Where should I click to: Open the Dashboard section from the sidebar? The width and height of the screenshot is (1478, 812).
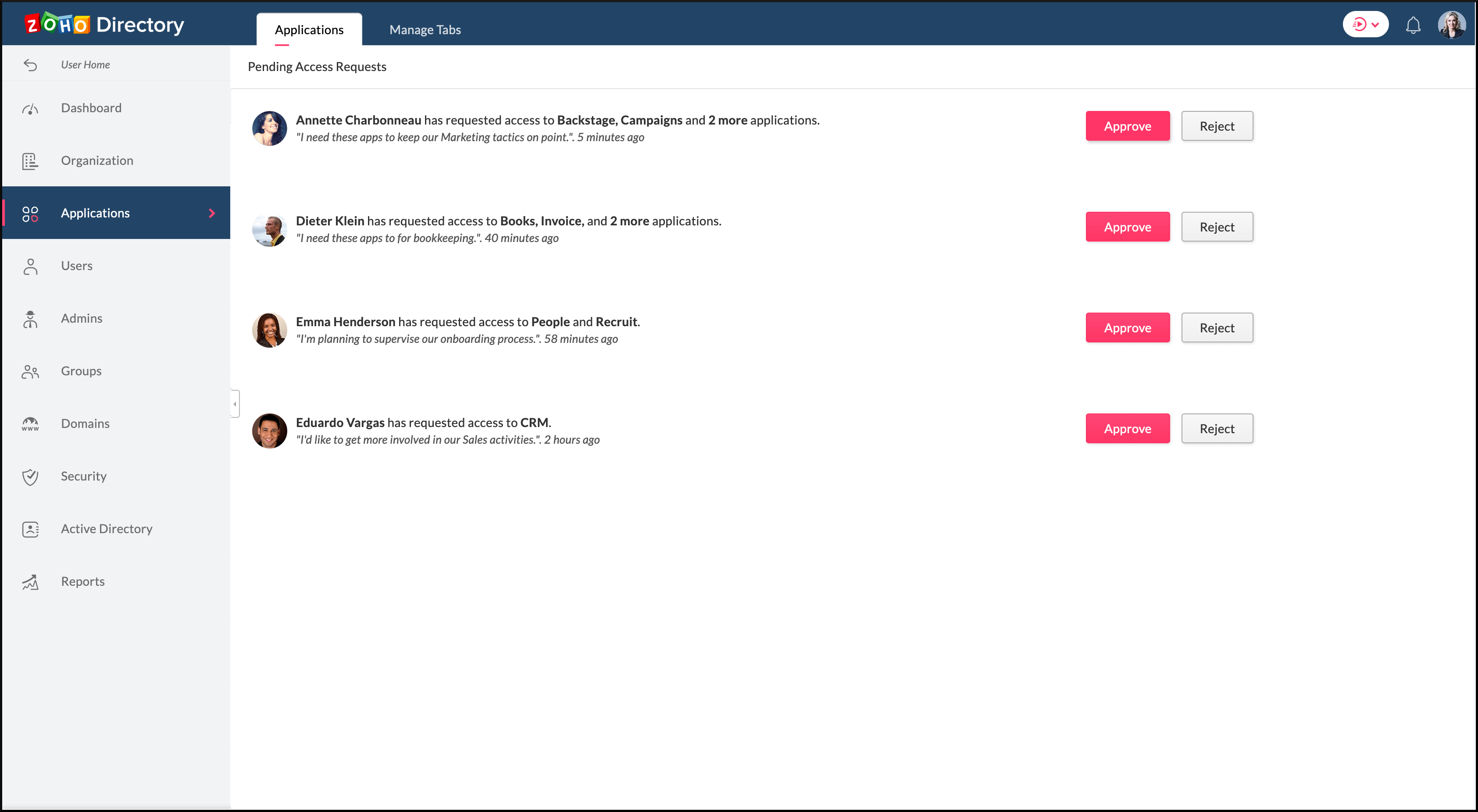pyautogui.click(x=91, y=107)
